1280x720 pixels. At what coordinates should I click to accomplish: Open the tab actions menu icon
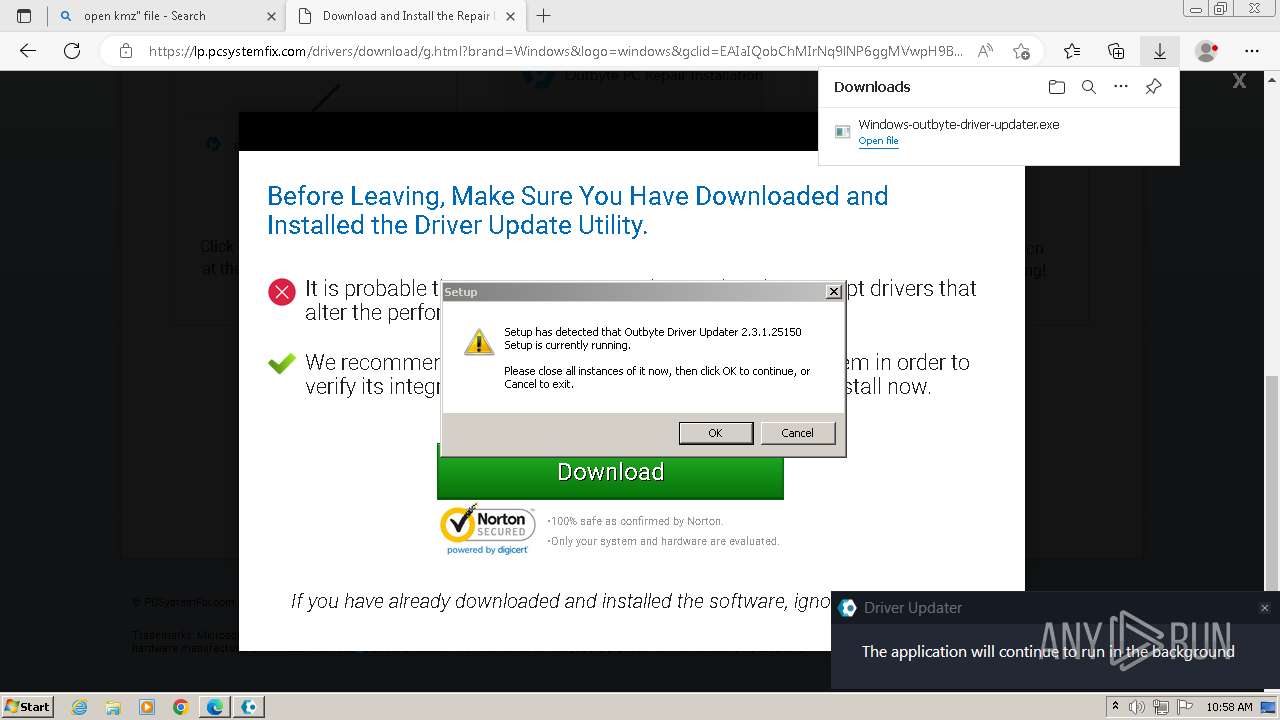[24, 16]
